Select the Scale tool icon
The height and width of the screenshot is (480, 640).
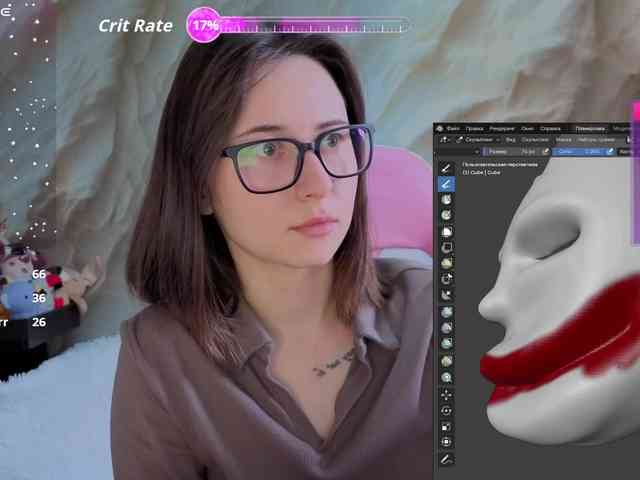pyautogui.click(x=446, y=426)
